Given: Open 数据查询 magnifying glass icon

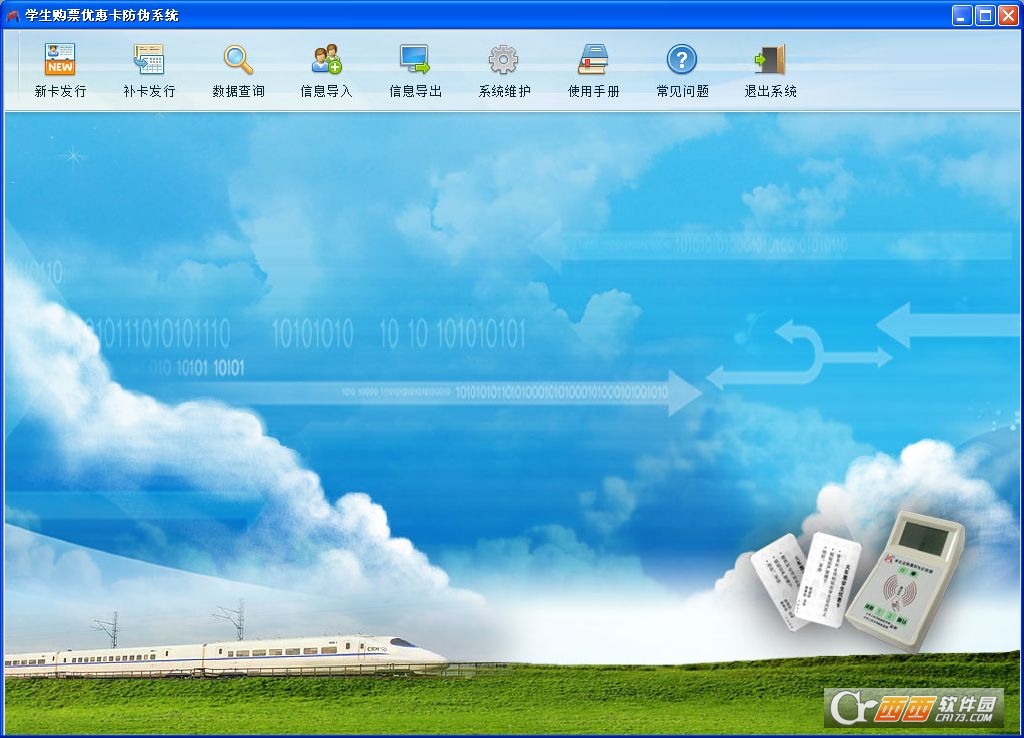Looking at the screenshot, I should point(238,59).
